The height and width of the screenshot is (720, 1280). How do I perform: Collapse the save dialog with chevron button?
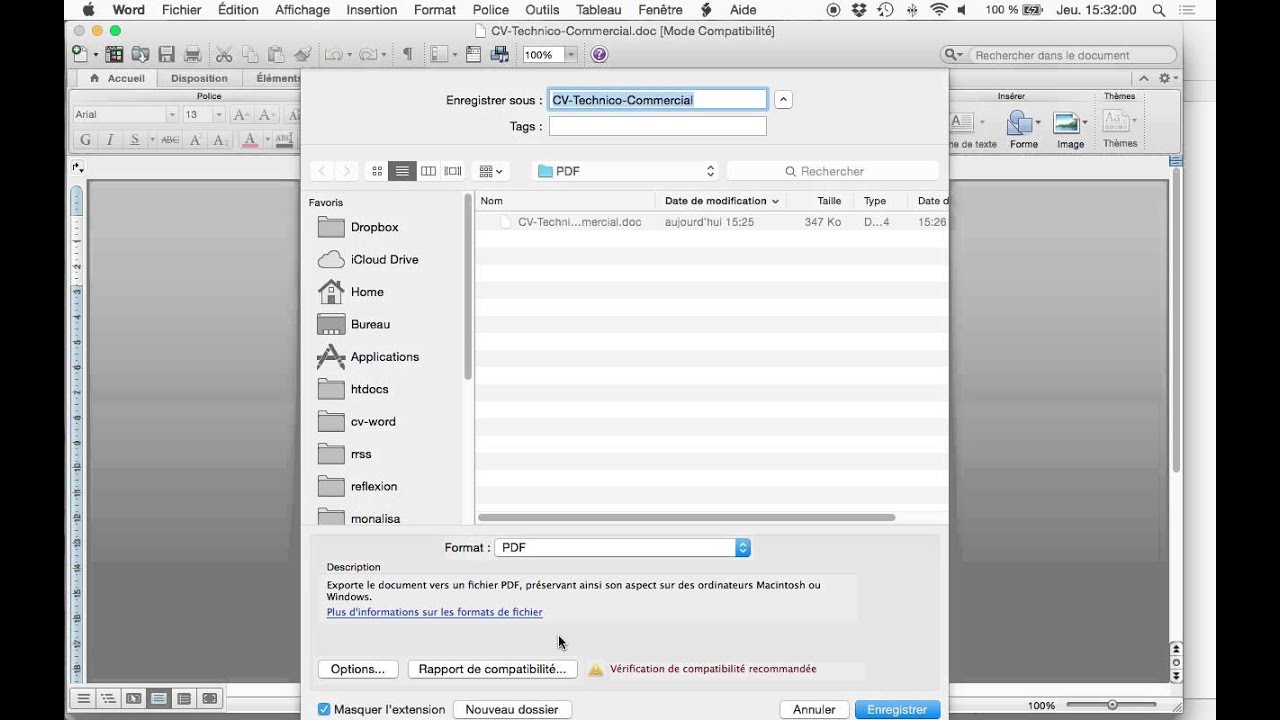[x=784, y=100]
